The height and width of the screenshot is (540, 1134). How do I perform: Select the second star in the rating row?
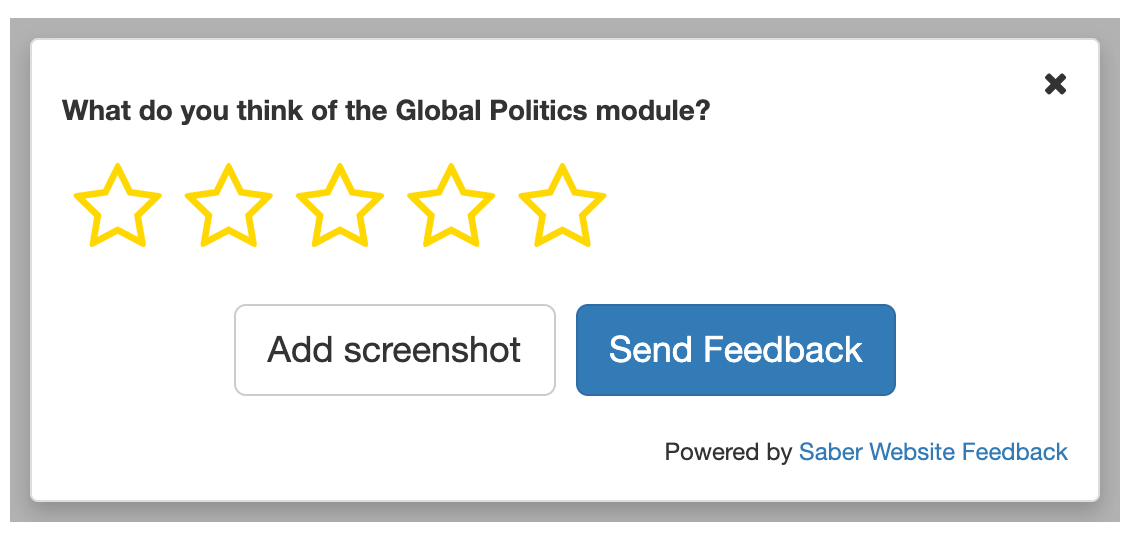tap(229, 207)
